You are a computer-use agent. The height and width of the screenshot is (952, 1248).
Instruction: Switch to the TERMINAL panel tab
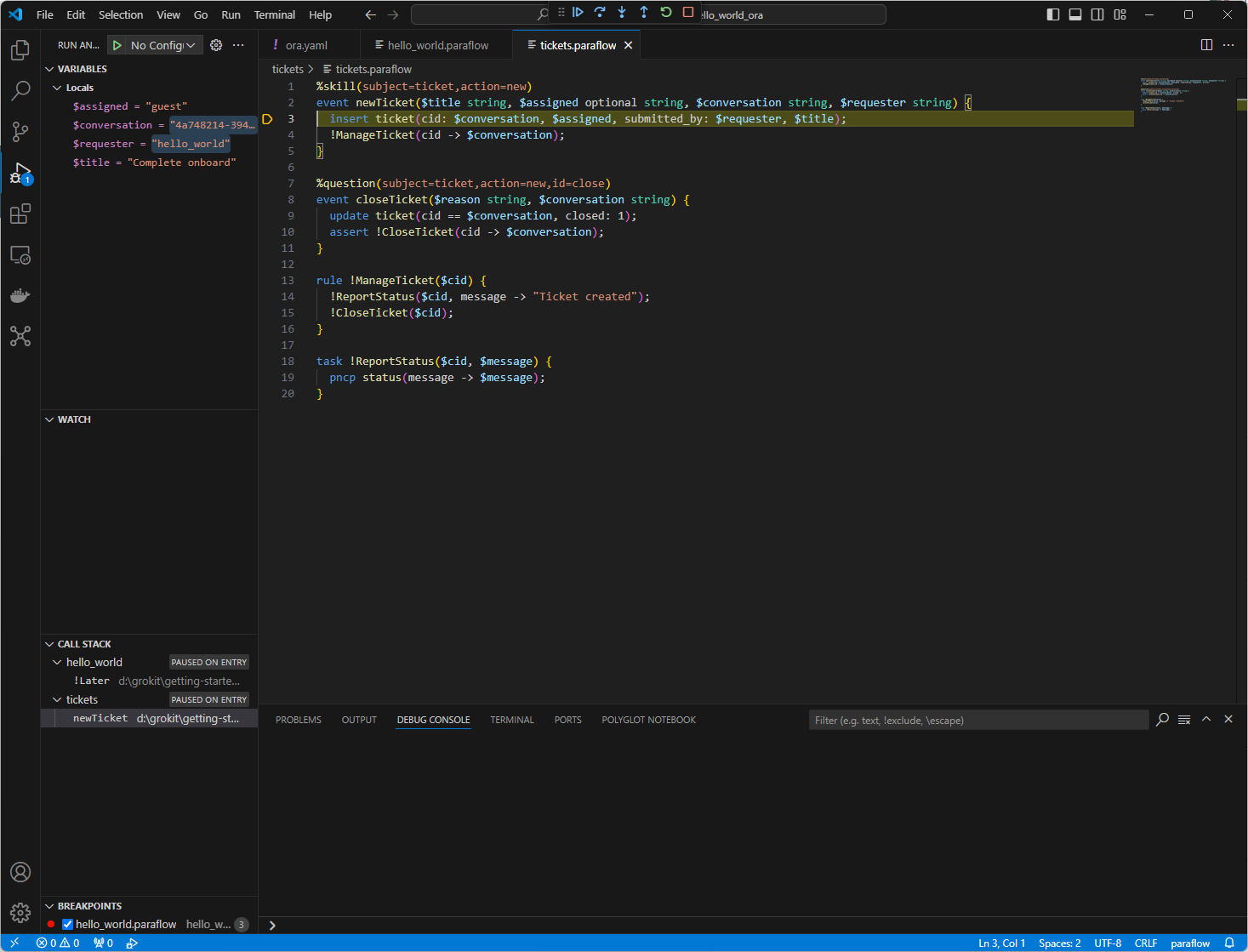[x=511, y=719]
